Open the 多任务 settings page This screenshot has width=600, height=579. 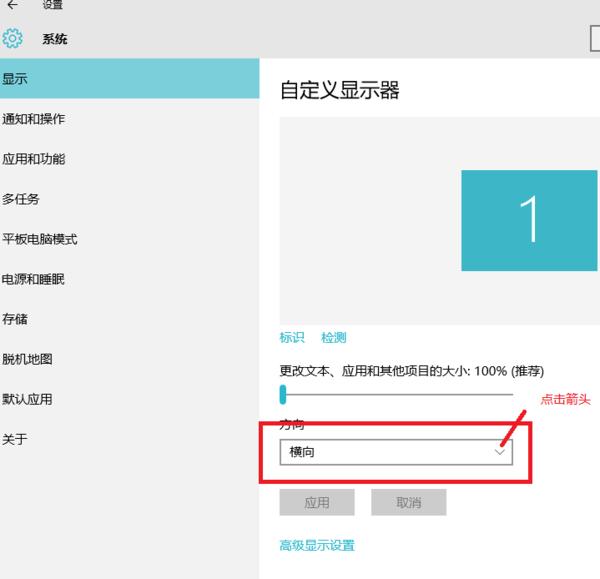tap(21, 199)
